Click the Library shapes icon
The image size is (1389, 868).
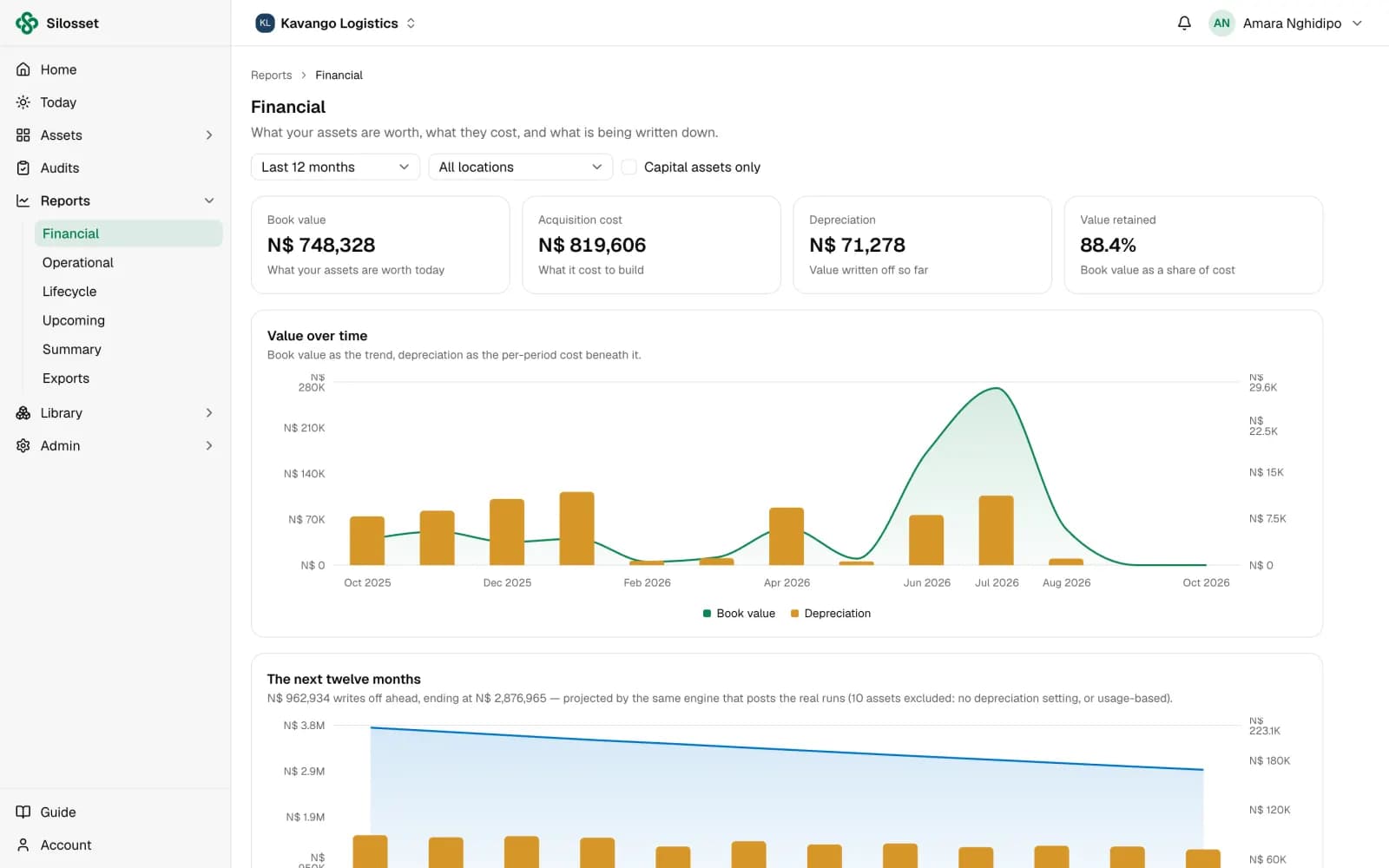point(23,413)
